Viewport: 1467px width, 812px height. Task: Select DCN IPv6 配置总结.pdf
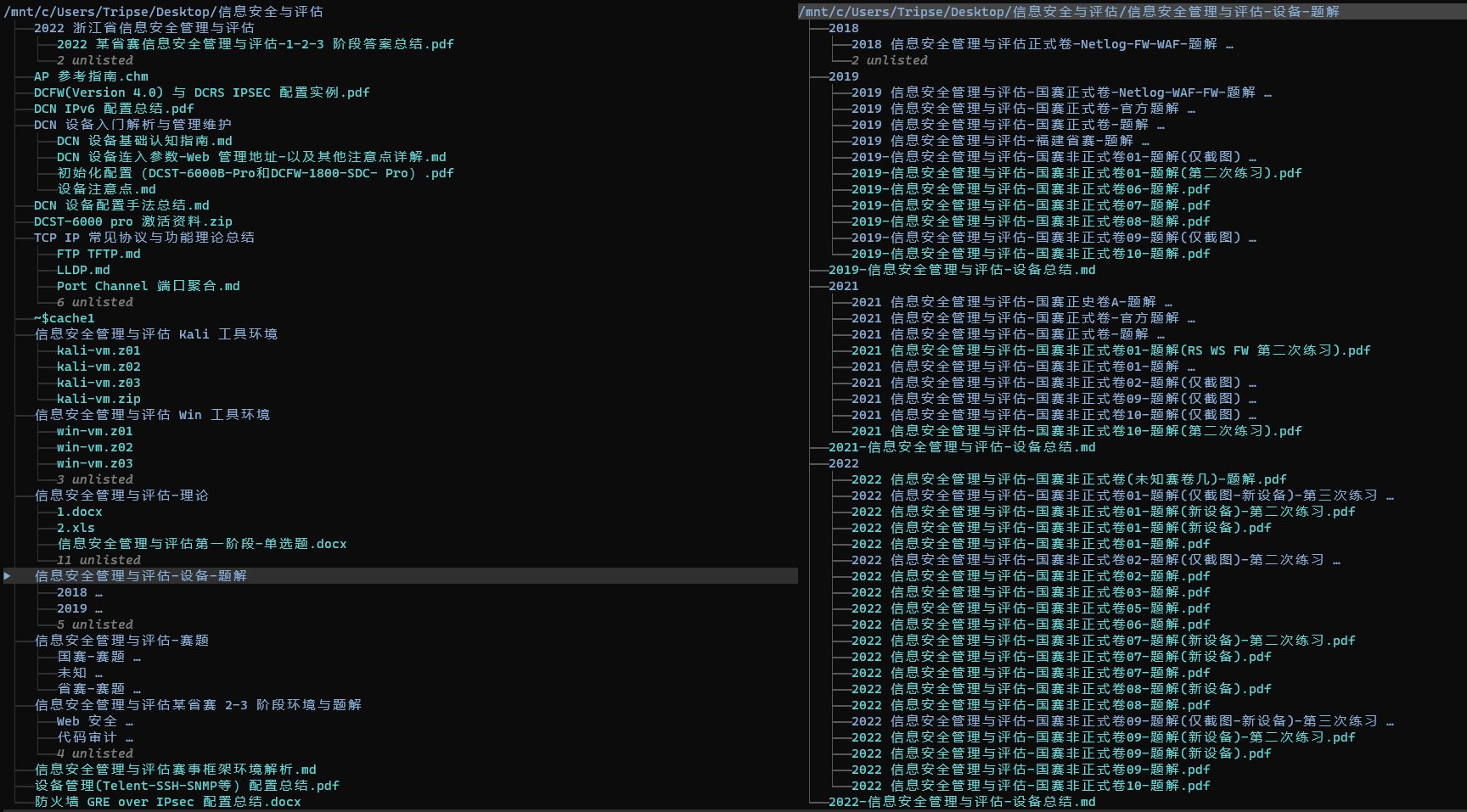point(113,108)
